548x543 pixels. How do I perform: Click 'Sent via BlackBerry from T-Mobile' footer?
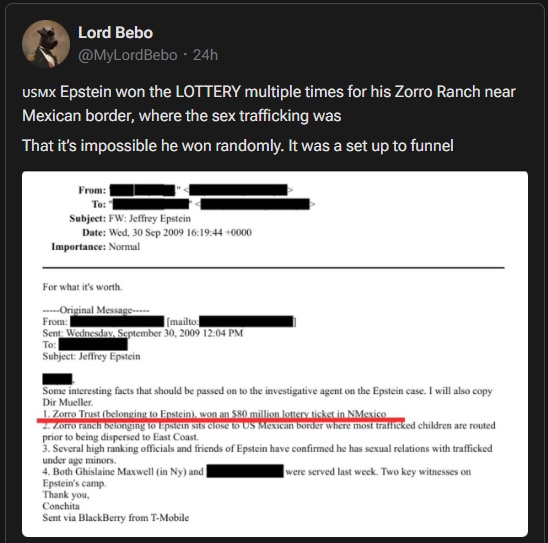[116, 517]
